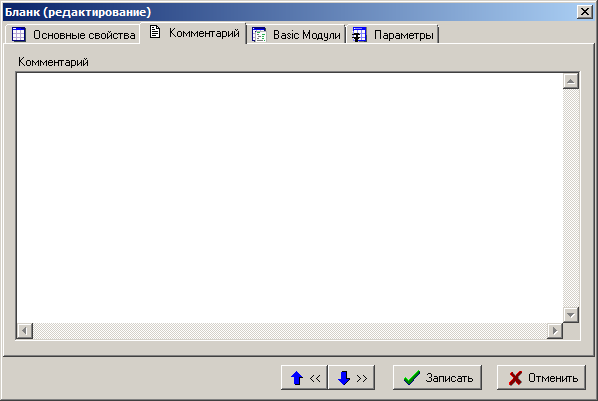The width and height of the screenshot is (598, 401).
Task: Click the grid icon on Основные свойства tab
Action: 18,35
